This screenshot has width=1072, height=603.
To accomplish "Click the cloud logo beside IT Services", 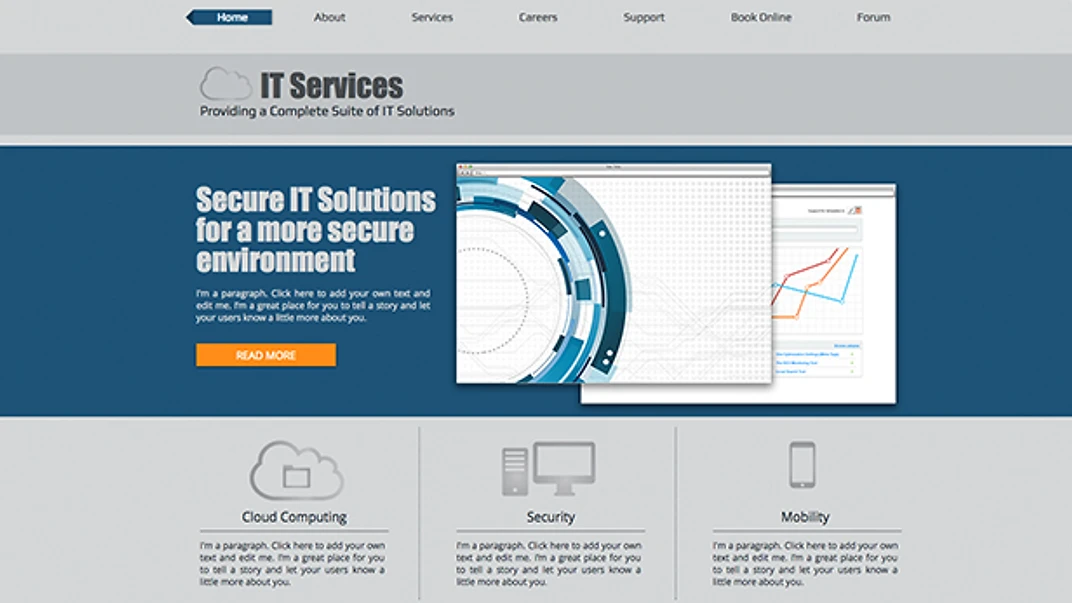I will pyautogui.click(x=225, y=84).
